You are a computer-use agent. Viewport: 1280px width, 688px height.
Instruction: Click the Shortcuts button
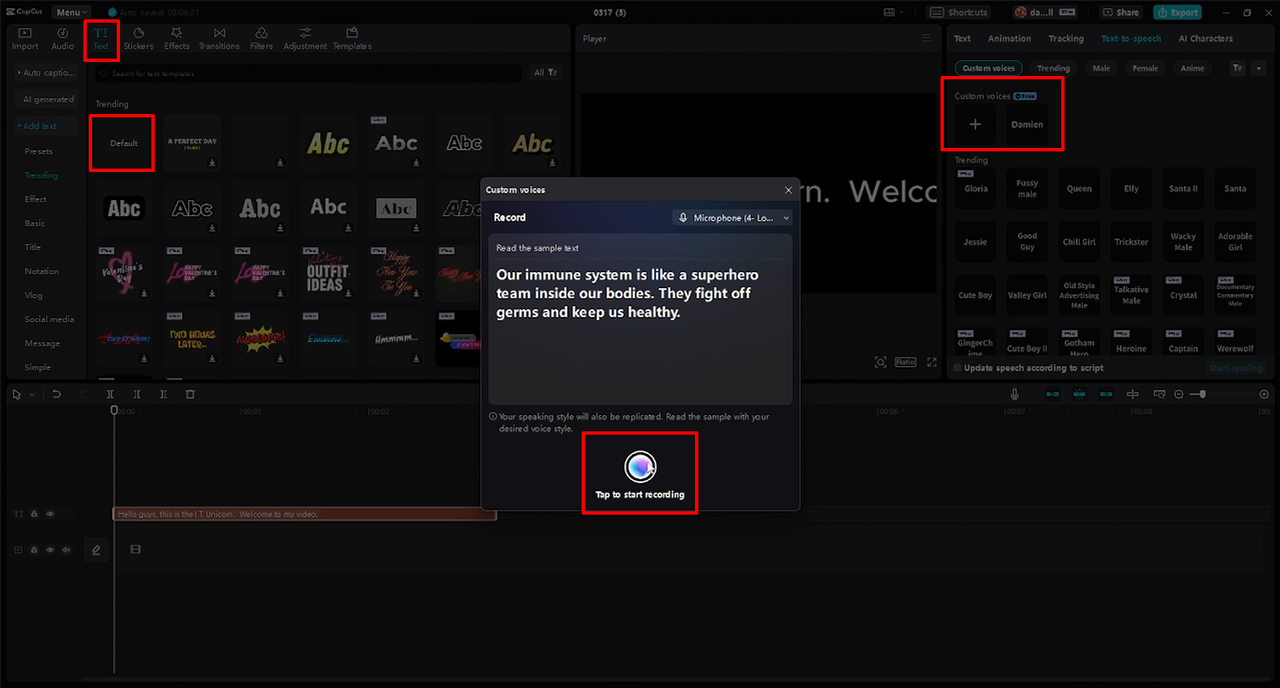point(959,12)
